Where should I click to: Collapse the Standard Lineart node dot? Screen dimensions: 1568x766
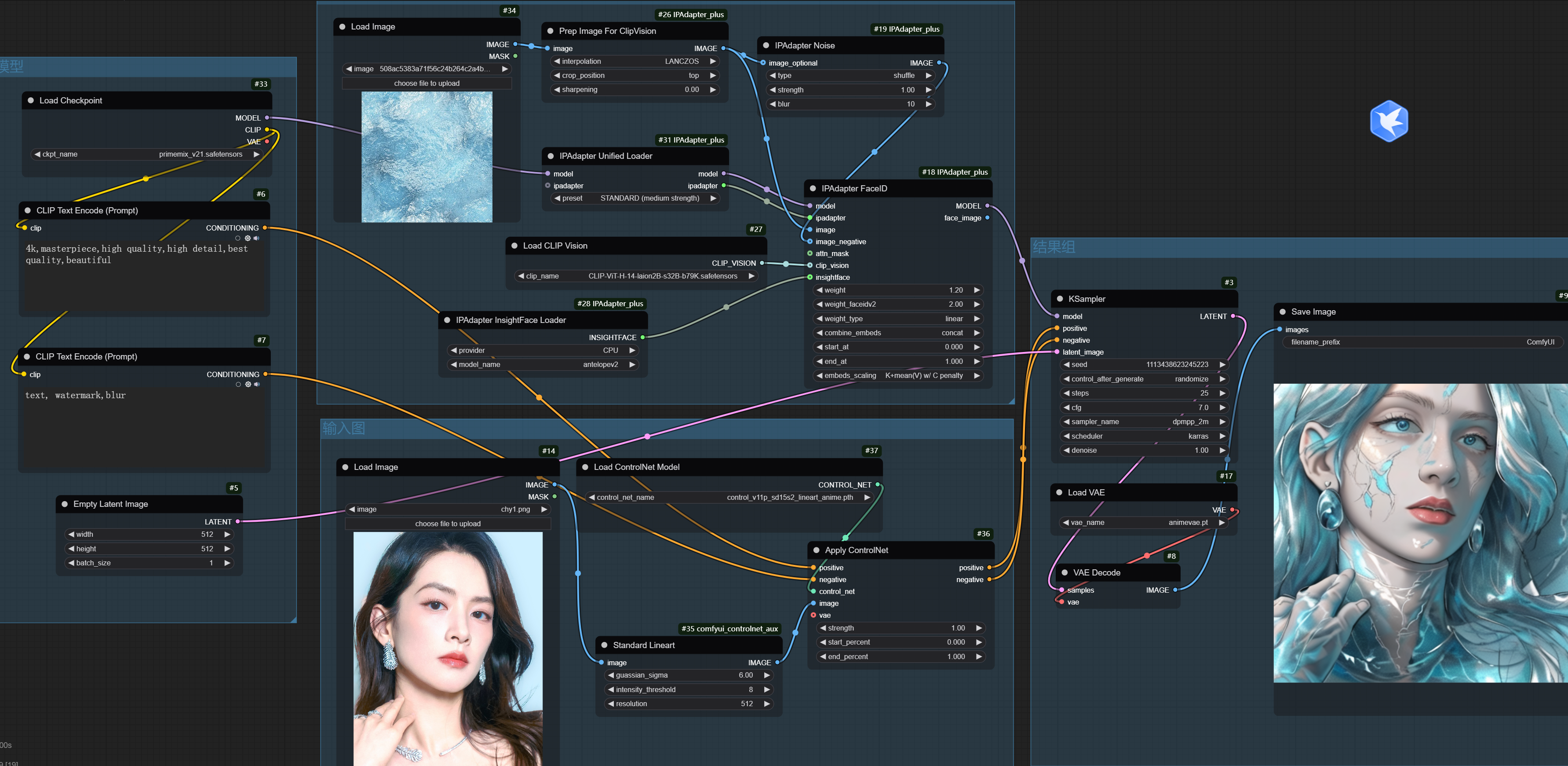[x=605, y=645]
